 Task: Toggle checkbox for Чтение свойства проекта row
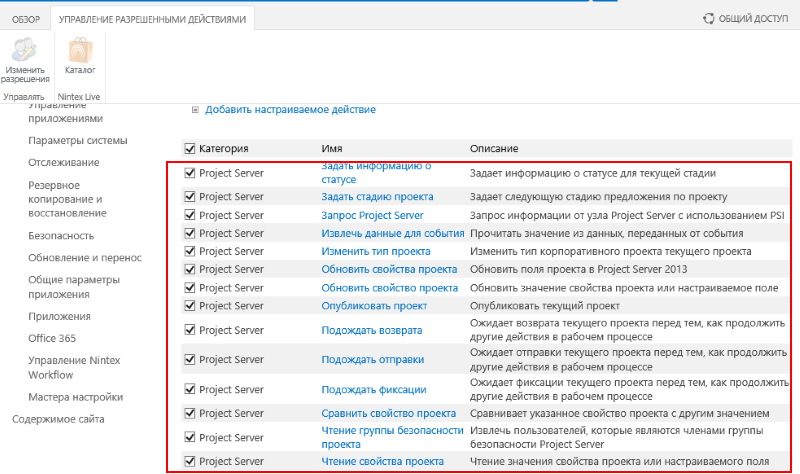click(190, 461)
